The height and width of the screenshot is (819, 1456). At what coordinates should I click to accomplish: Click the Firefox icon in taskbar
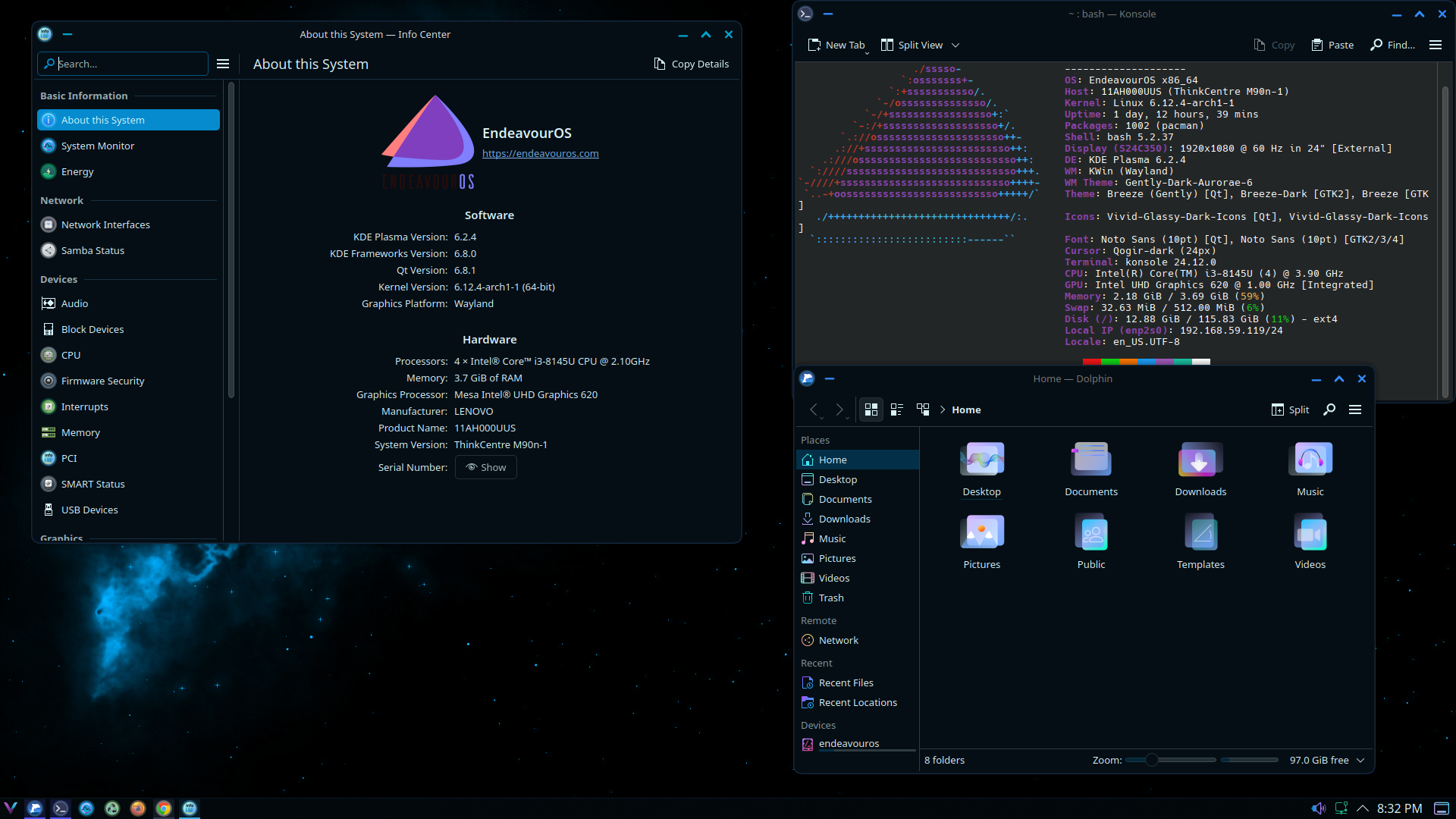point(138,808)
